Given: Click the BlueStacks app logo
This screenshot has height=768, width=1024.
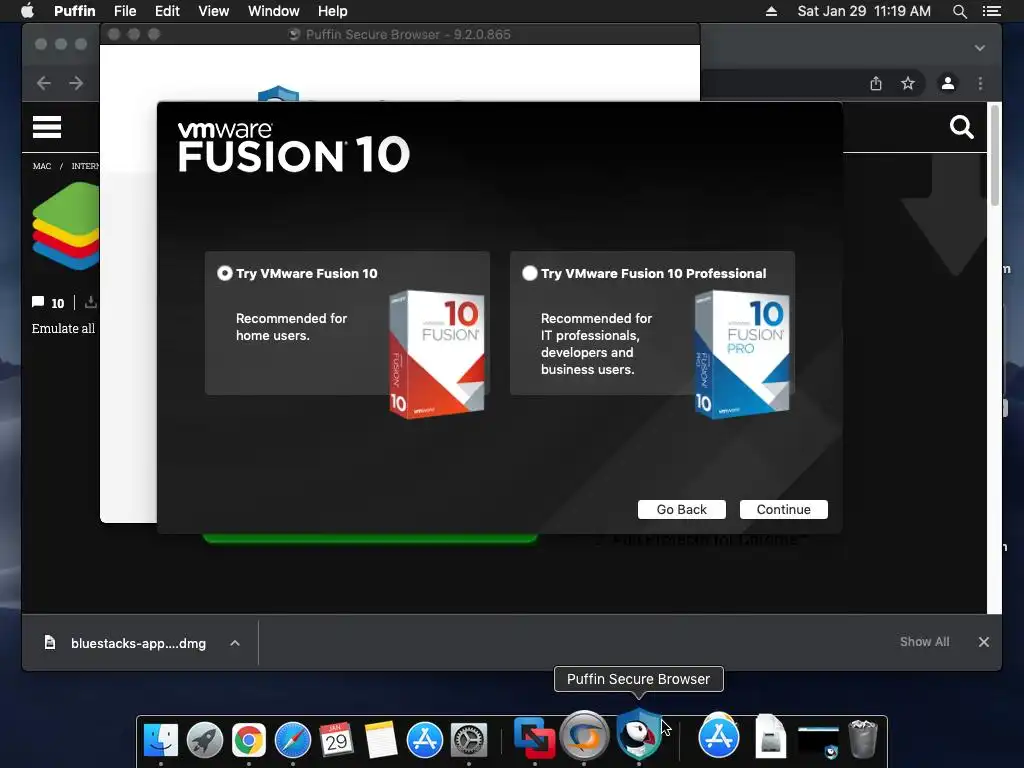Looking at the screenshot, I should pyautogui.click(x=66, y=226).
